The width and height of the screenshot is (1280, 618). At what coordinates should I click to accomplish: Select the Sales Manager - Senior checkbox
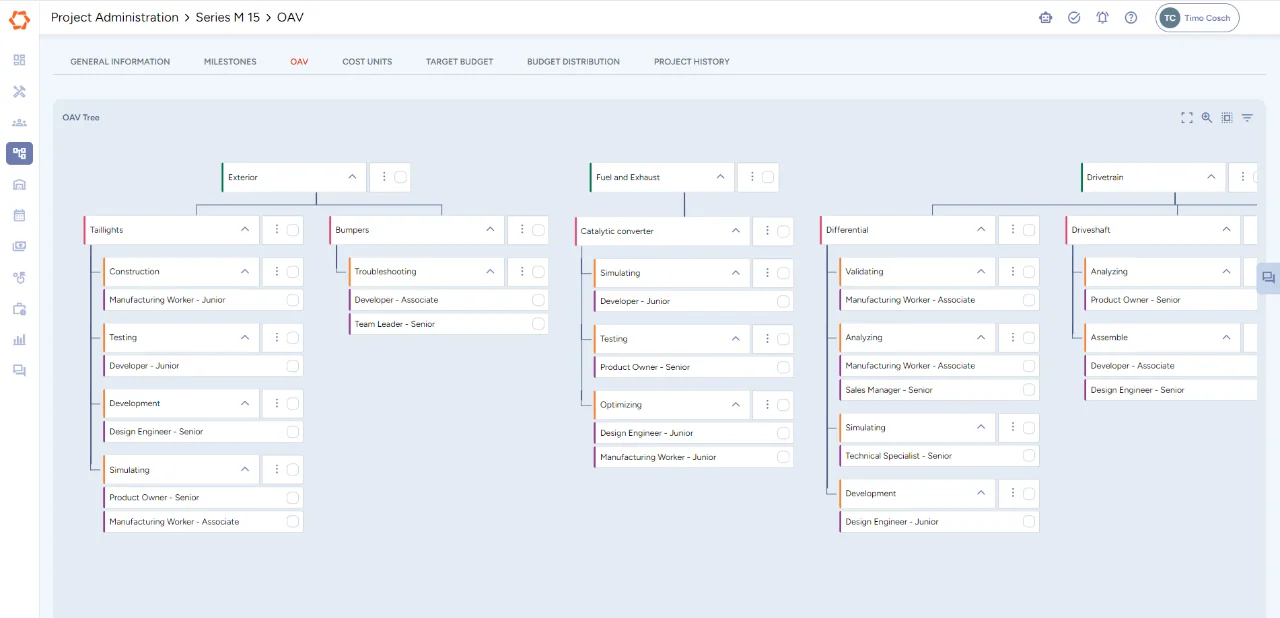[1028, 390]
